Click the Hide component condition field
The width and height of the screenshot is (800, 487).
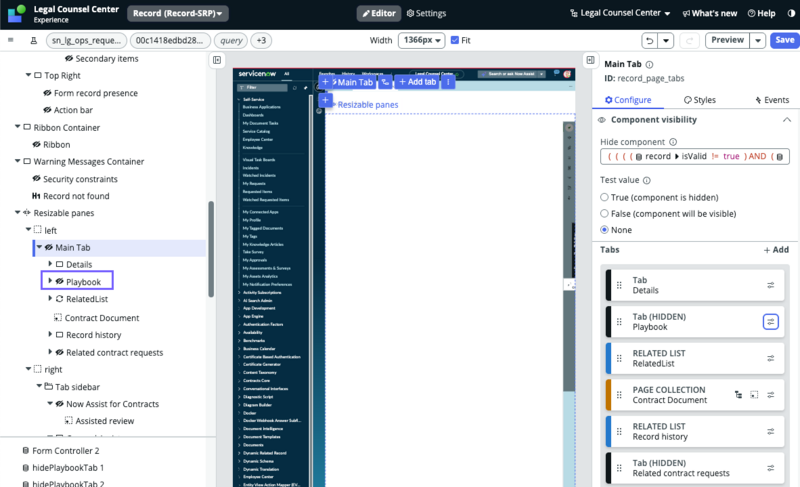[x=695, y=157]
